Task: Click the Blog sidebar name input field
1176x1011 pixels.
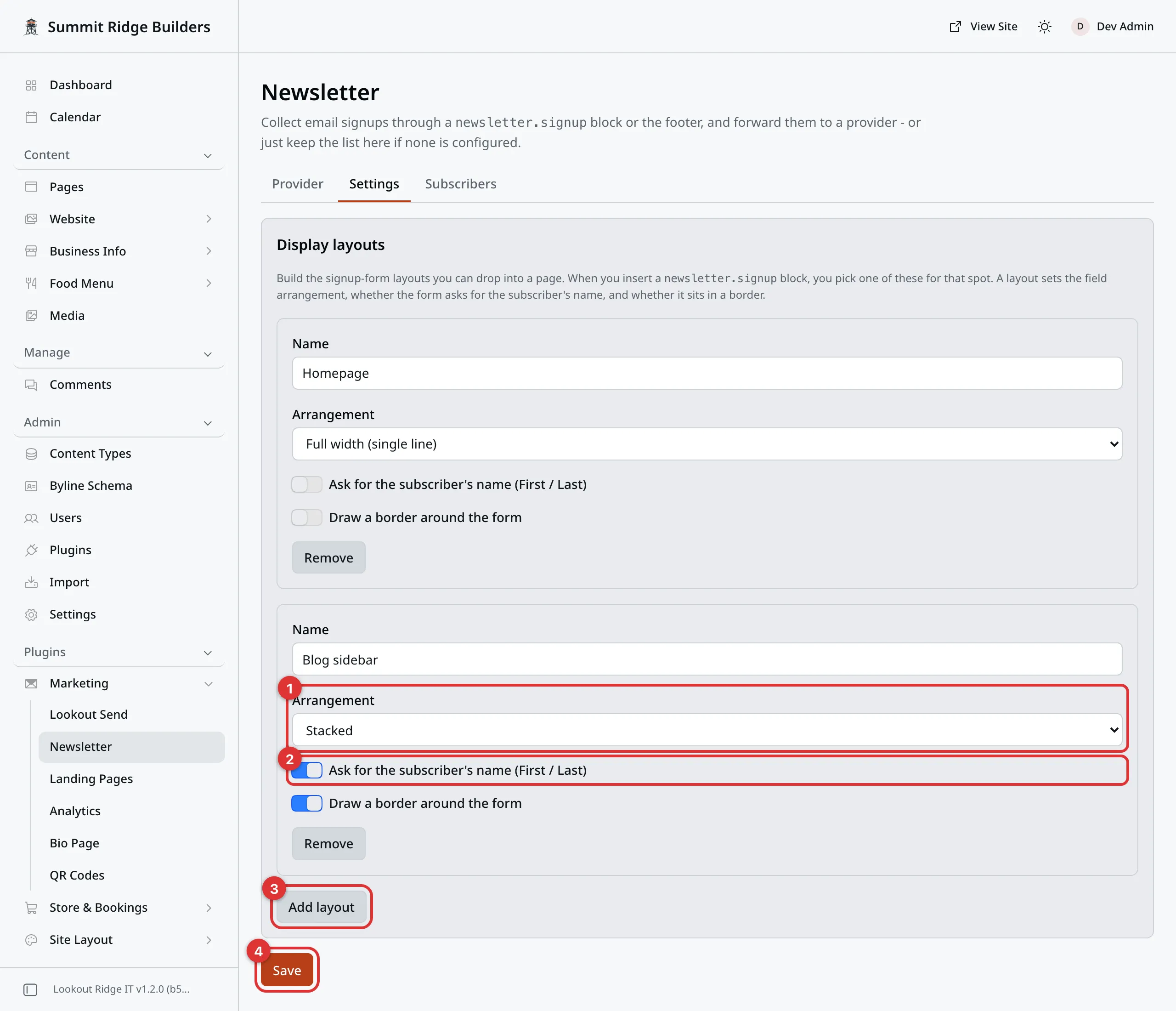Action: 707,659
